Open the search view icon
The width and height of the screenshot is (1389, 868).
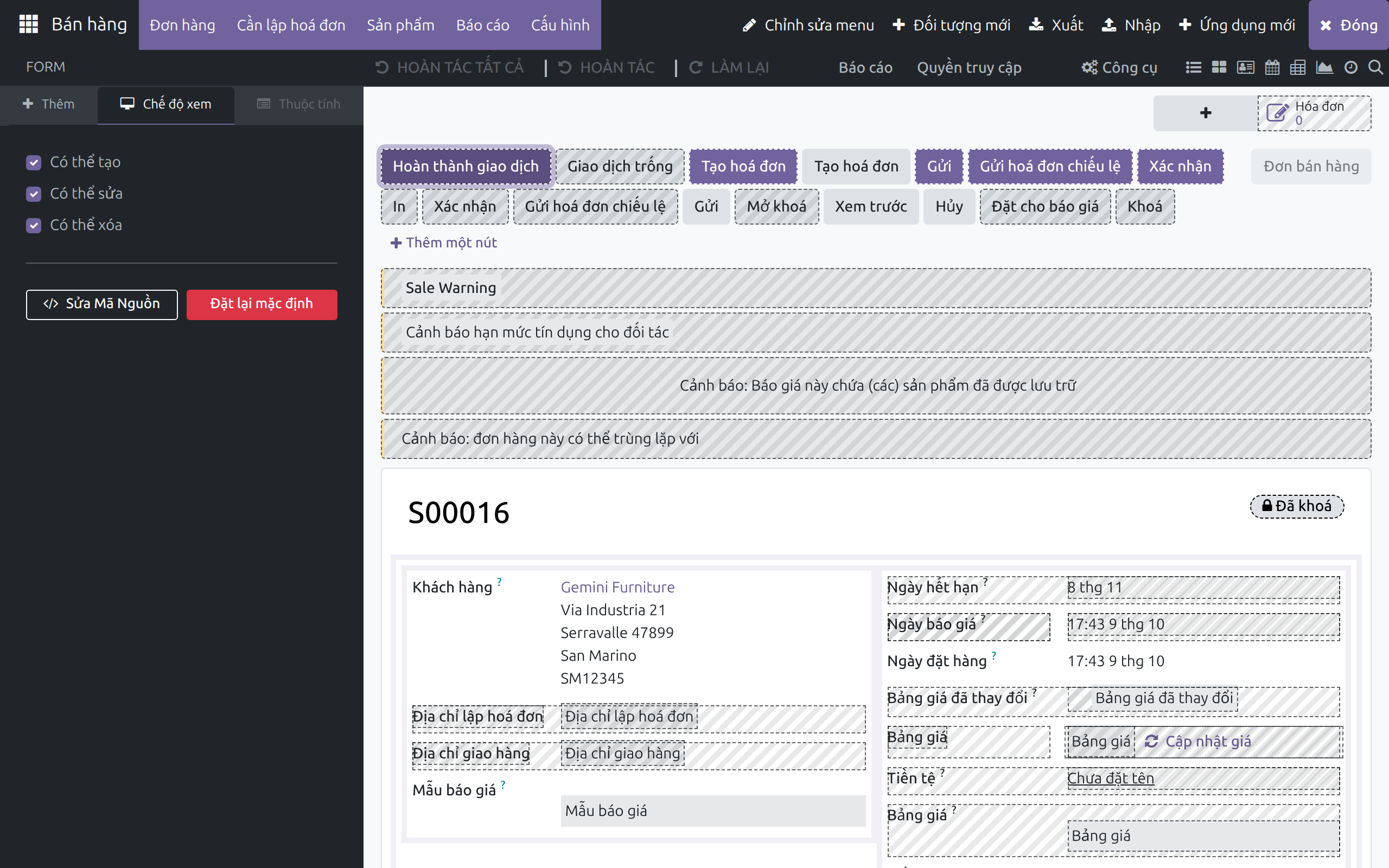(1376, 68)
